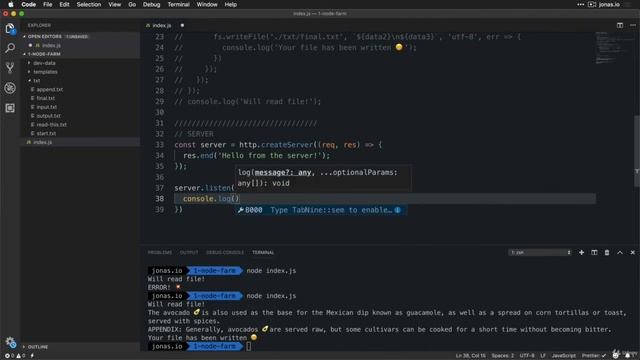Select index.js under Open Editors
640x360 pixels.
[x=51, y=45]
